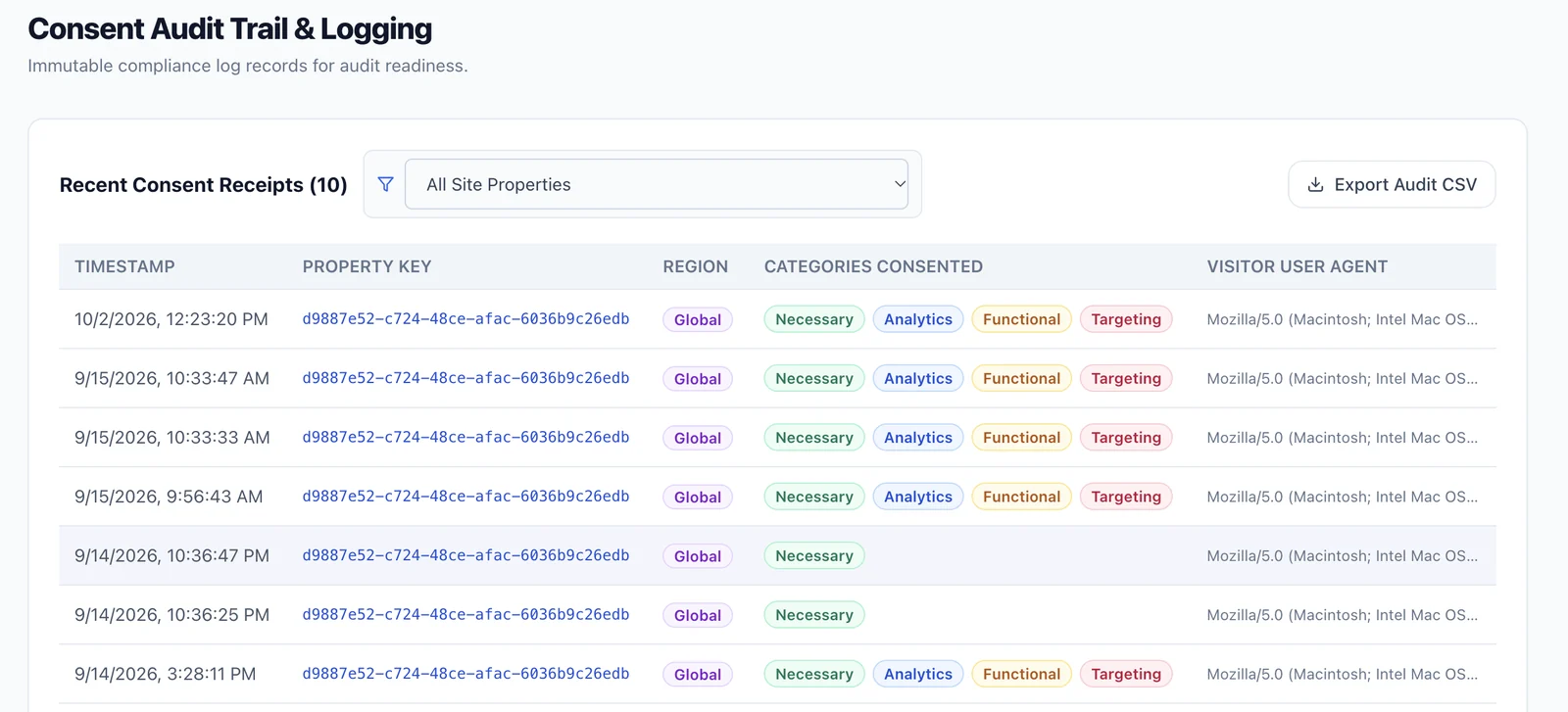Click the Functional tag in the 10:33:33 AM row
The width and height of the screenshot is (1568, 712).
click(1021, 438)
